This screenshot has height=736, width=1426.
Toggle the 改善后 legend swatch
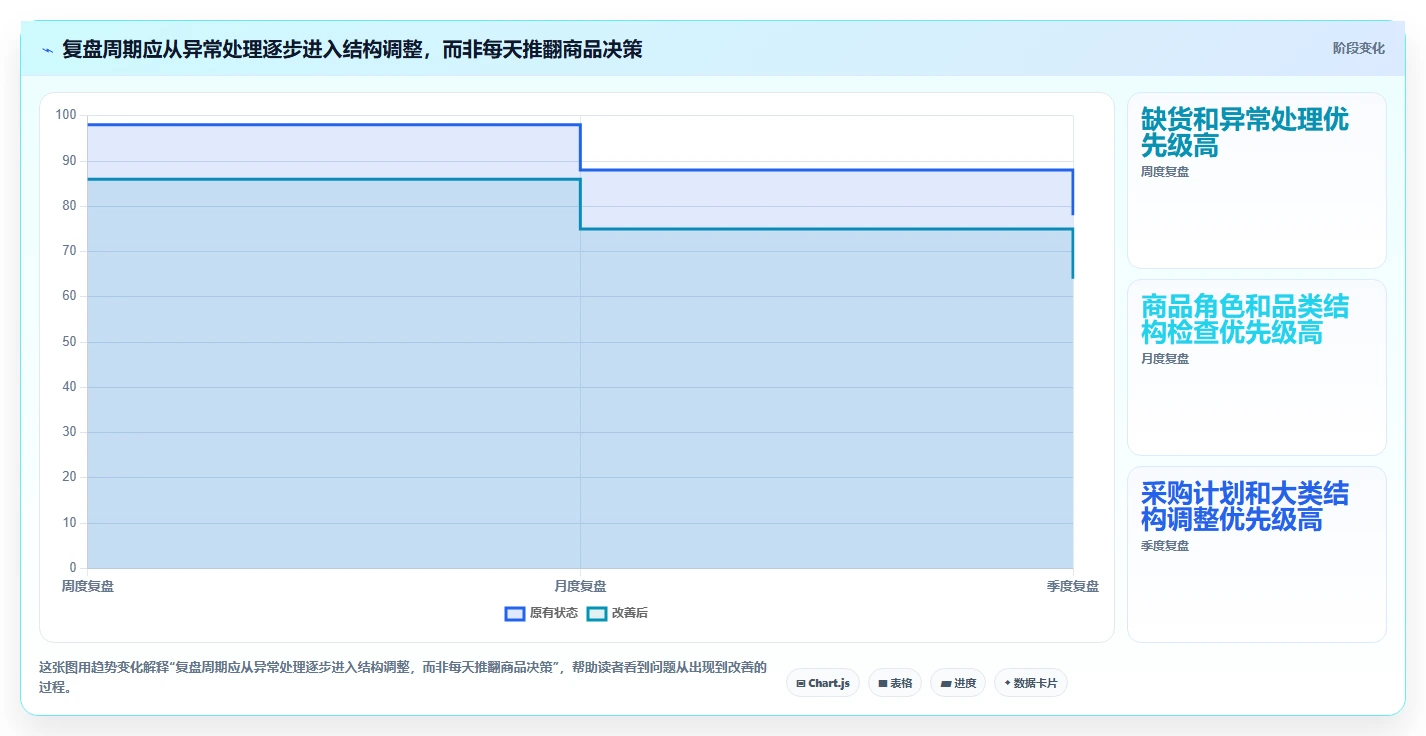point(597,613)
